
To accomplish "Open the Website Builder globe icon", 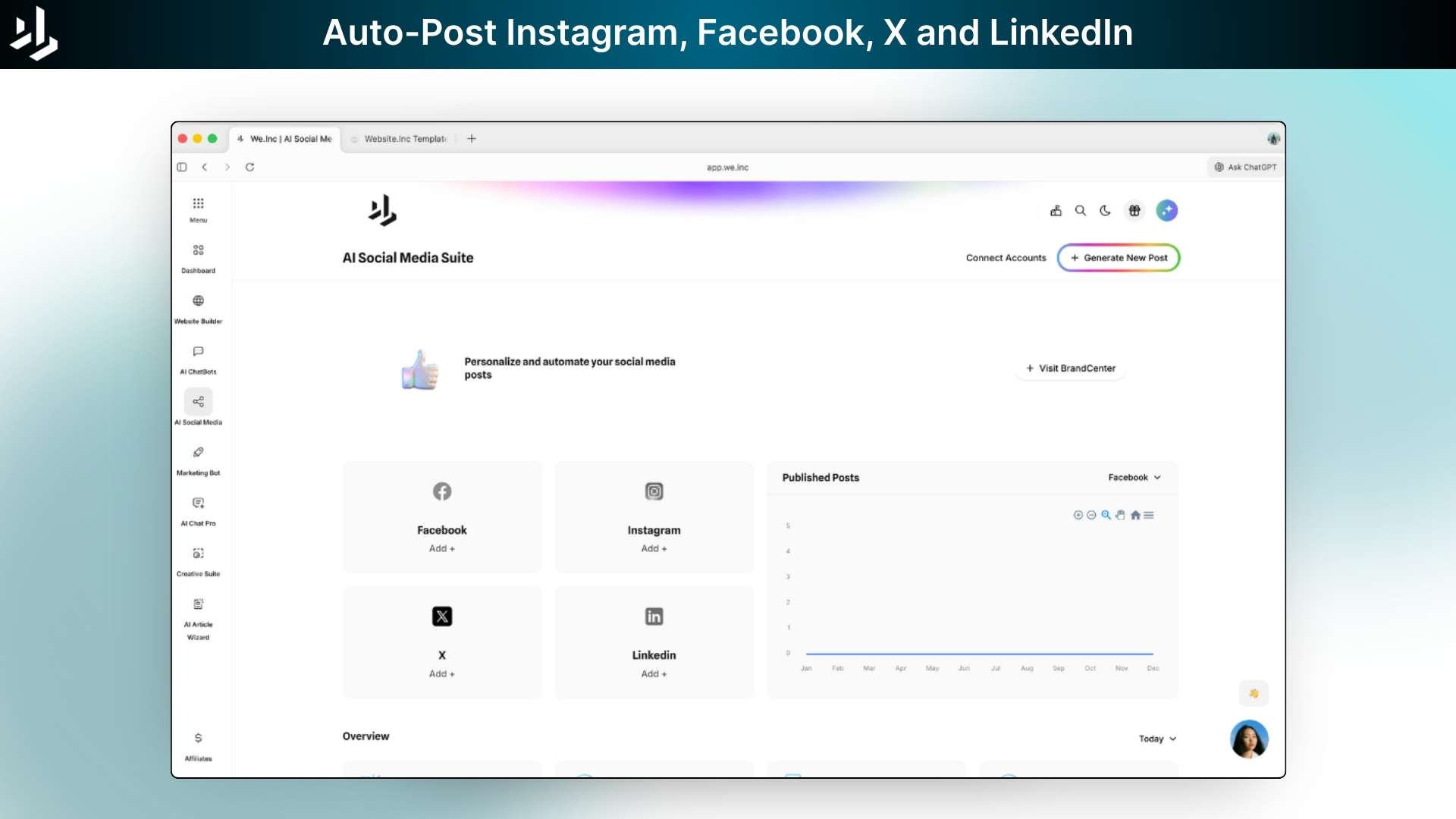I will (198, 301).
